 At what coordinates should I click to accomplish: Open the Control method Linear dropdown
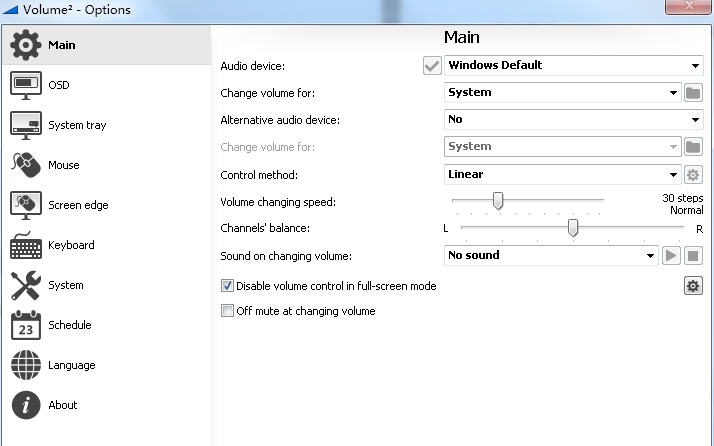click(562, 174)
